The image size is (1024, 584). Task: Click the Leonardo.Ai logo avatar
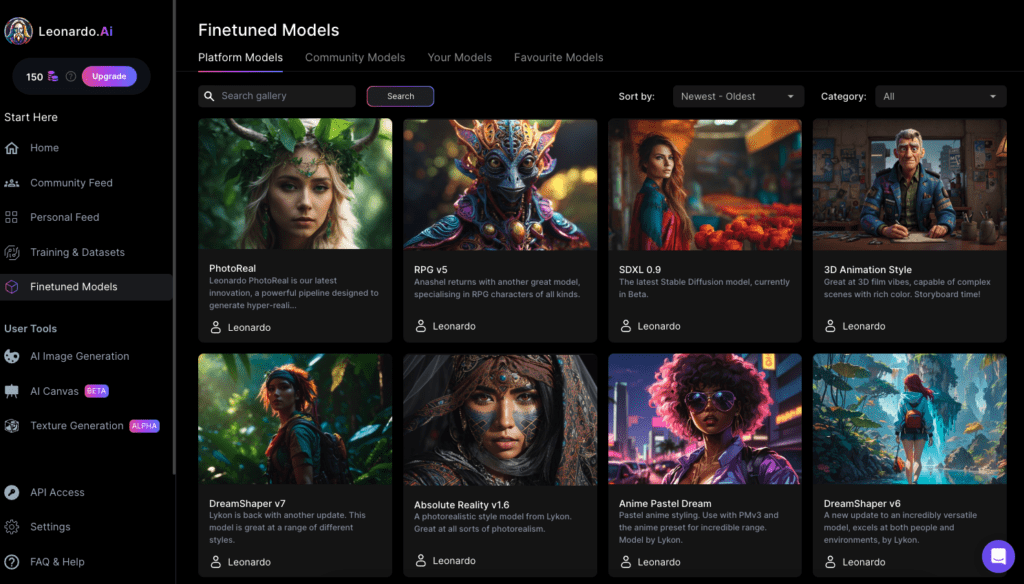pos(18,31)
